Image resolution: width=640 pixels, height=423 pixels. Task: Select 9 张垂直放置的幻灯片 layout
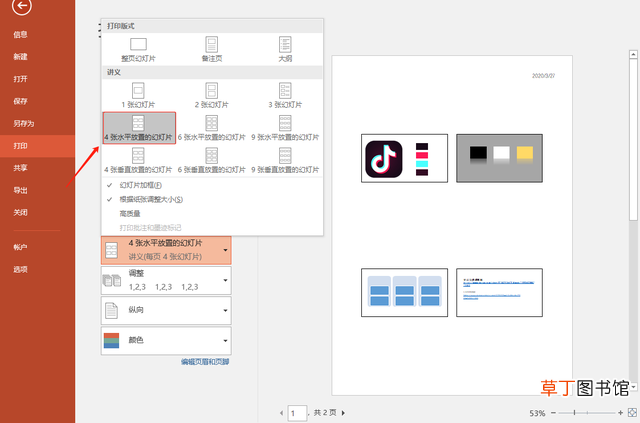click(x=285, y=160)
